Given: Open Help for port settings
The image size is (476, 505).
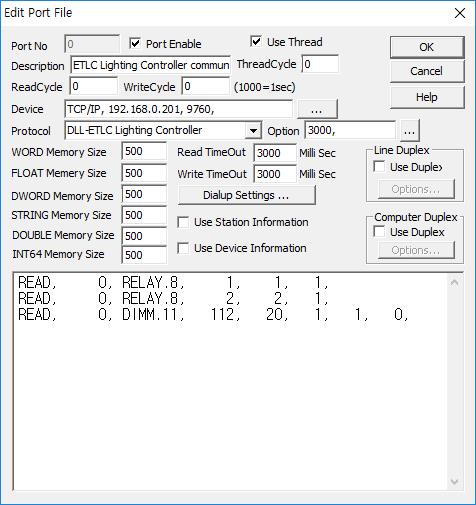Looking at the screenshot, I should tap(427, 97).
